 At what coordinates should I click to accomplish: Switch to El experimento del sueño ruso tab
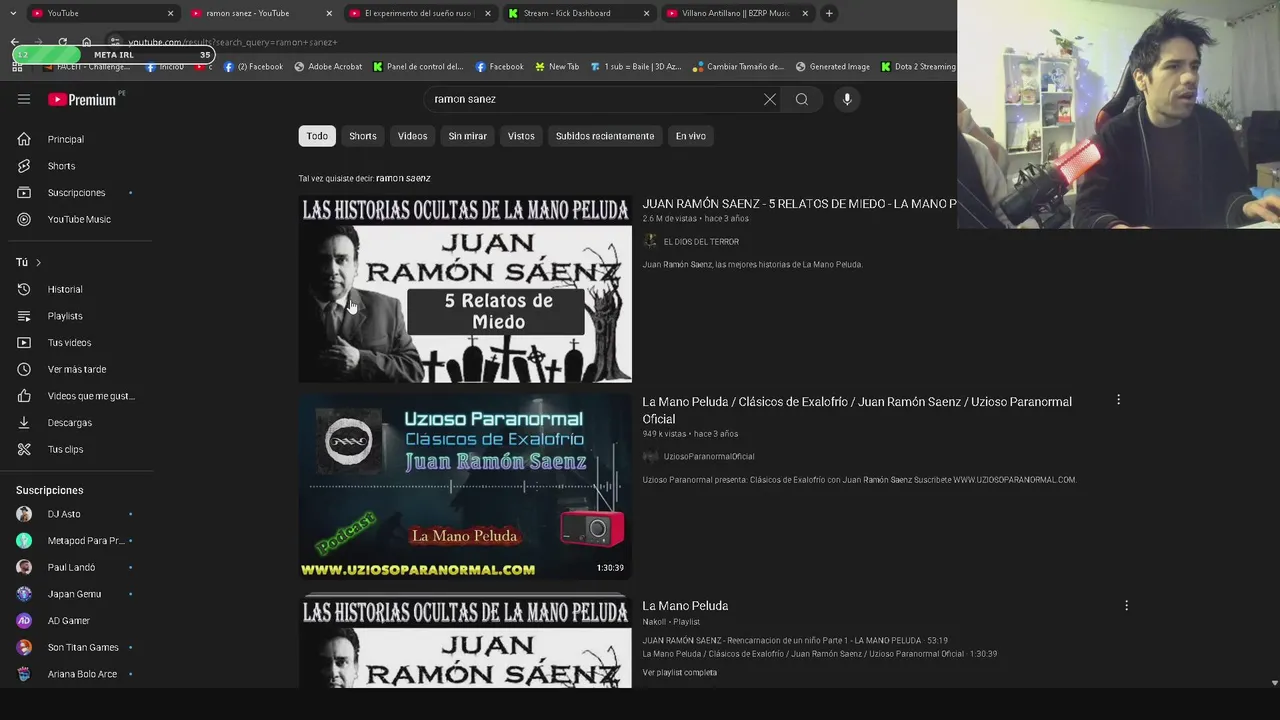[418, 13]
